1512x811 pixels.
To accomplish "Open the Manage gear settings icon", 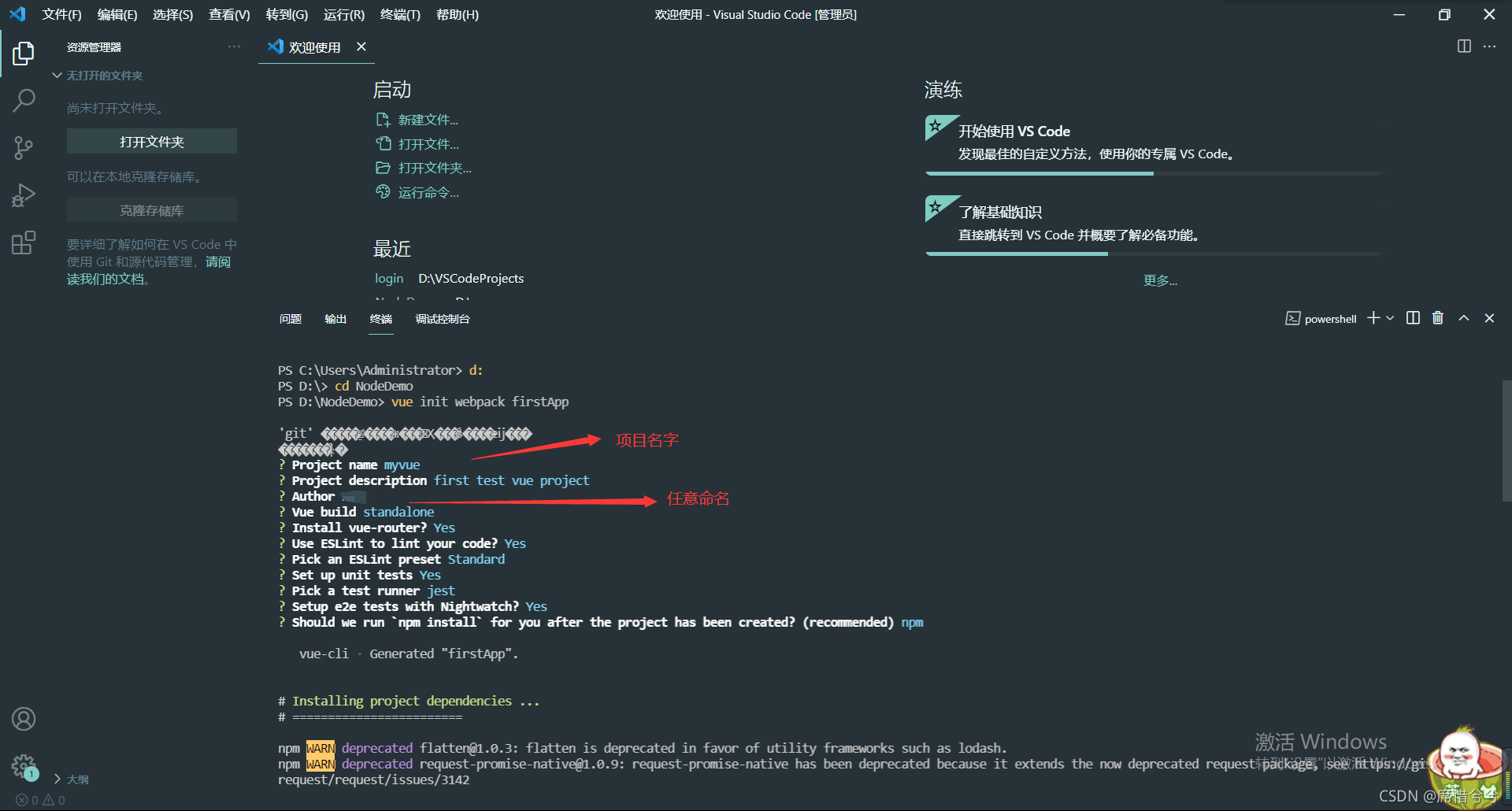I will pos(24,766).
